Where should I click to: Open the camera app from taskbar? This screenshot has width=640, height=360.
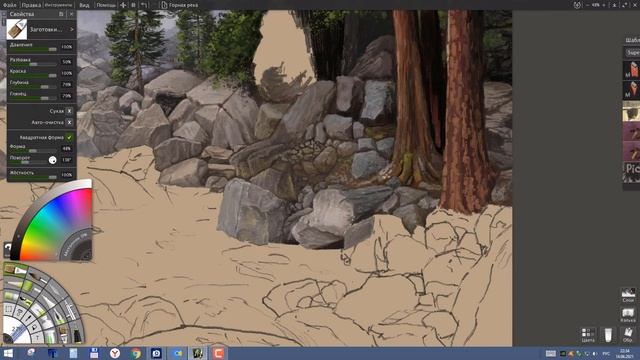156,353
